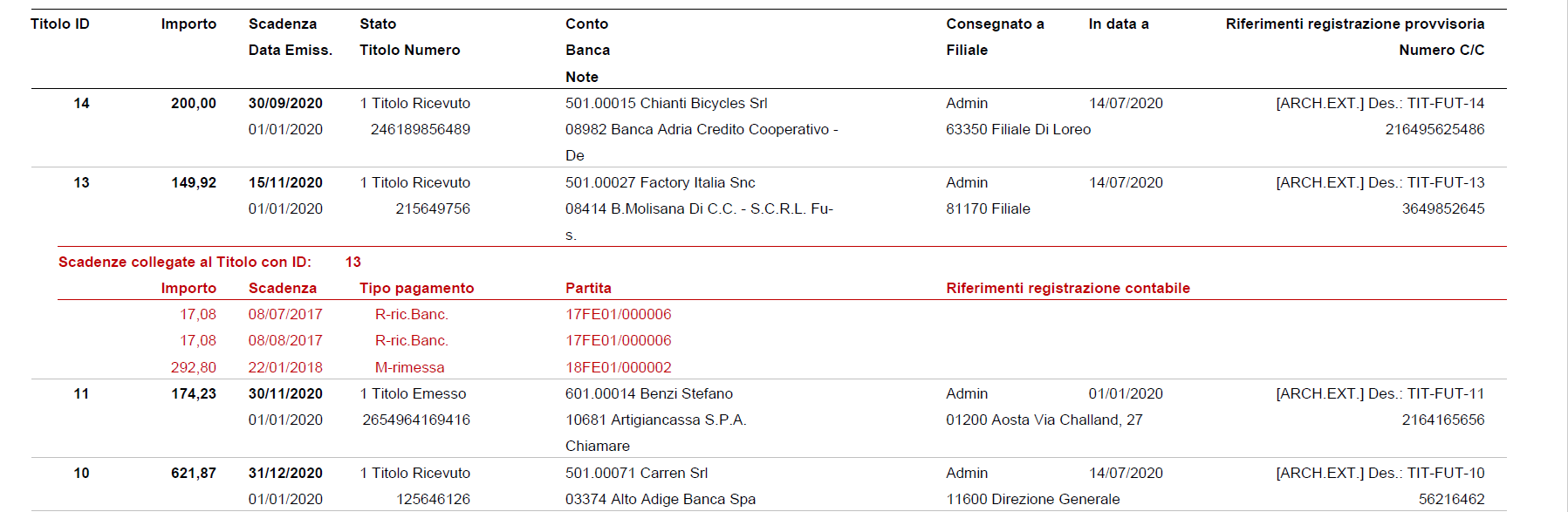Select the red Tipo pagamento header

pos(416,289)
